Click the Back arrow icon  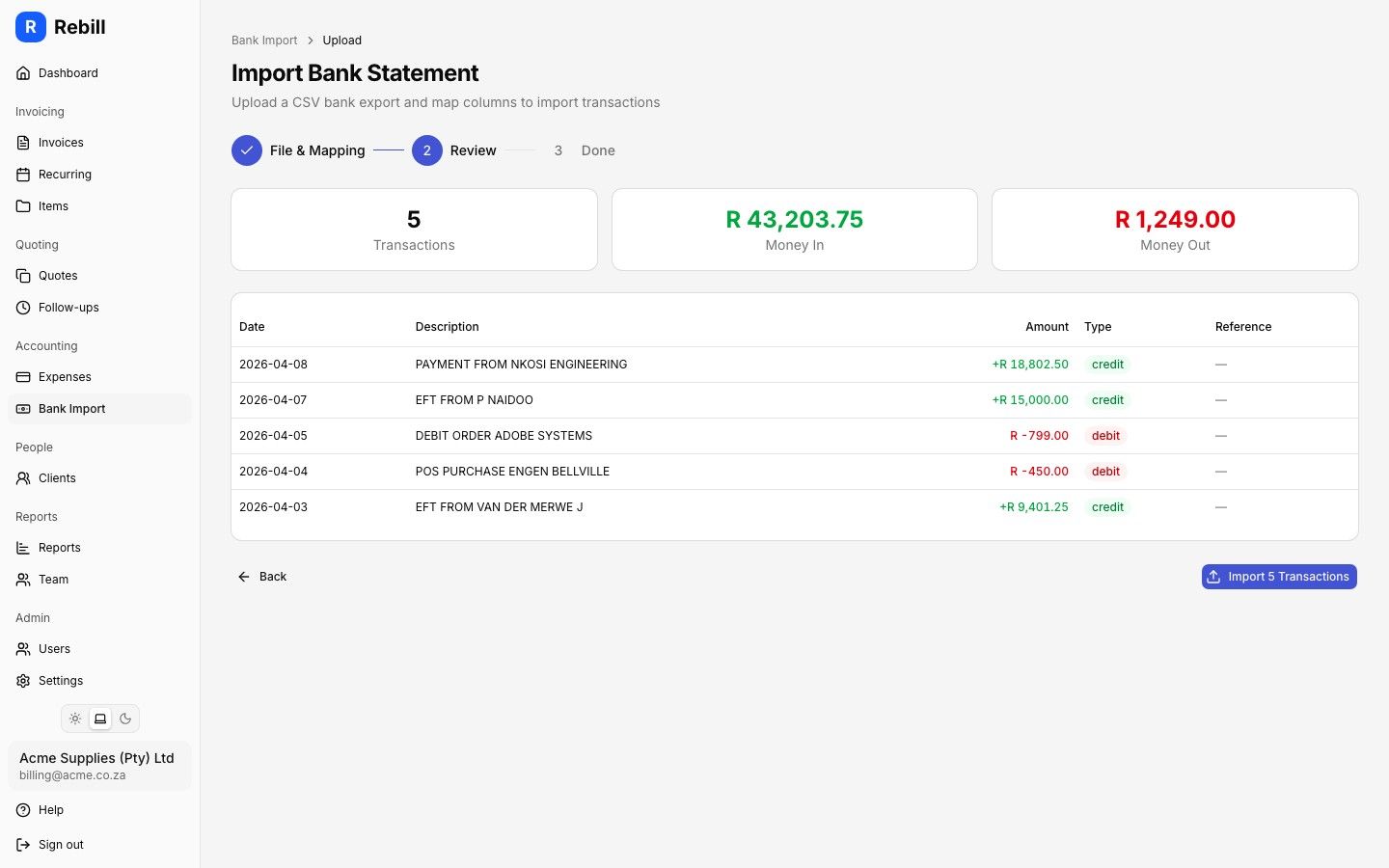[x=244, y=577]
